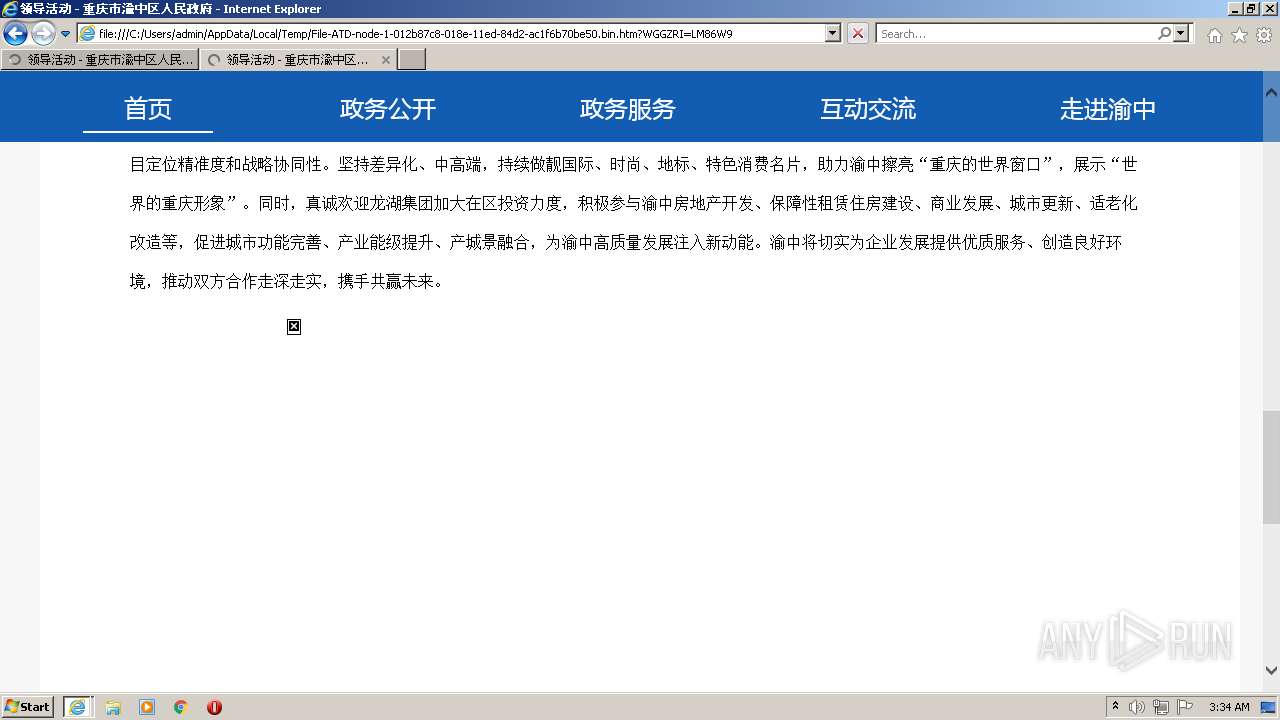Close the second browser tab
Image resolution: width=1280 pixels, height=720 pixels.
386,60
